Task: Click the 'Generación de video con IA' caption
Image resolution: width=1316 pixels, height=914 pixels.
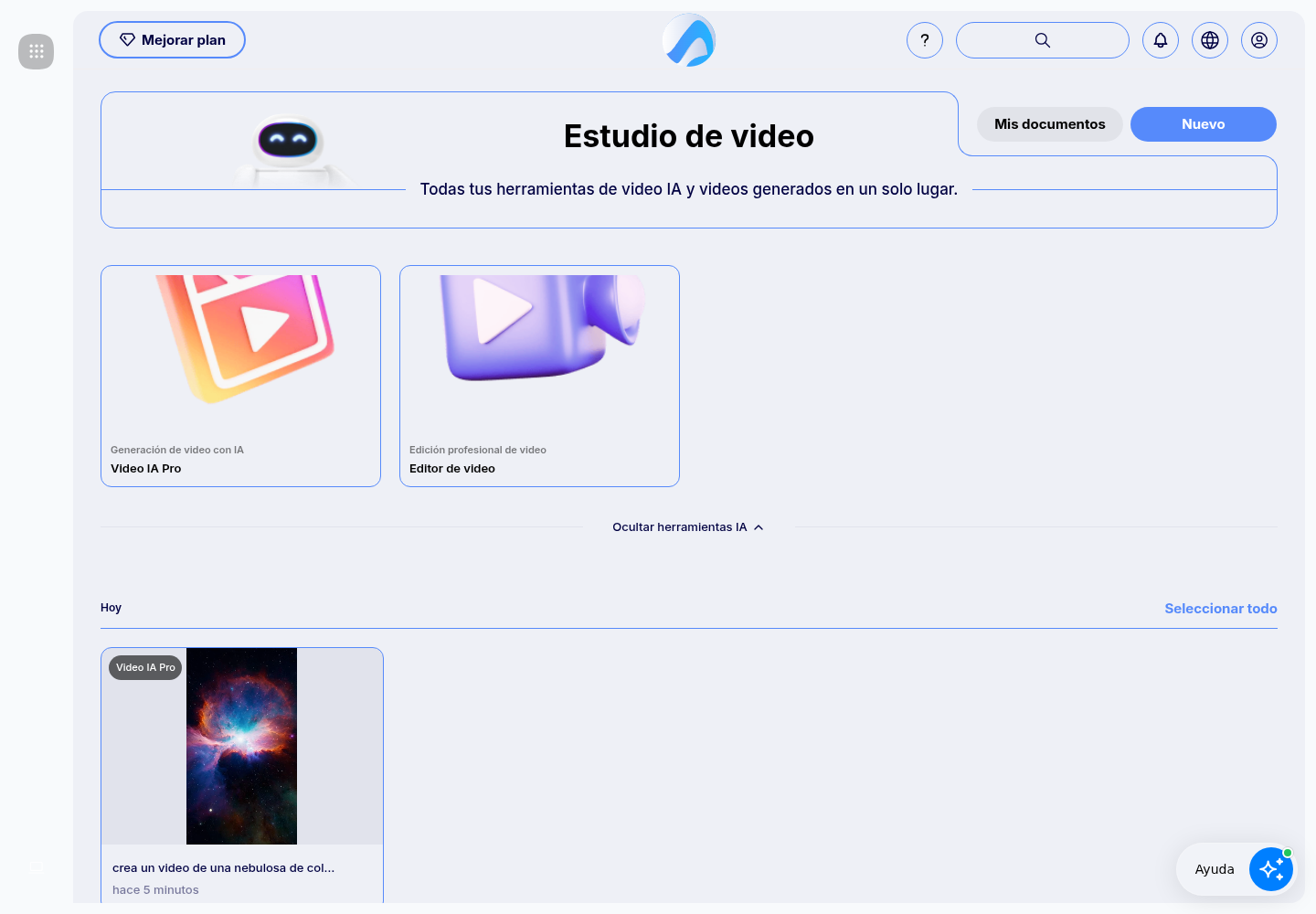Action: click(x=177, y=450)
